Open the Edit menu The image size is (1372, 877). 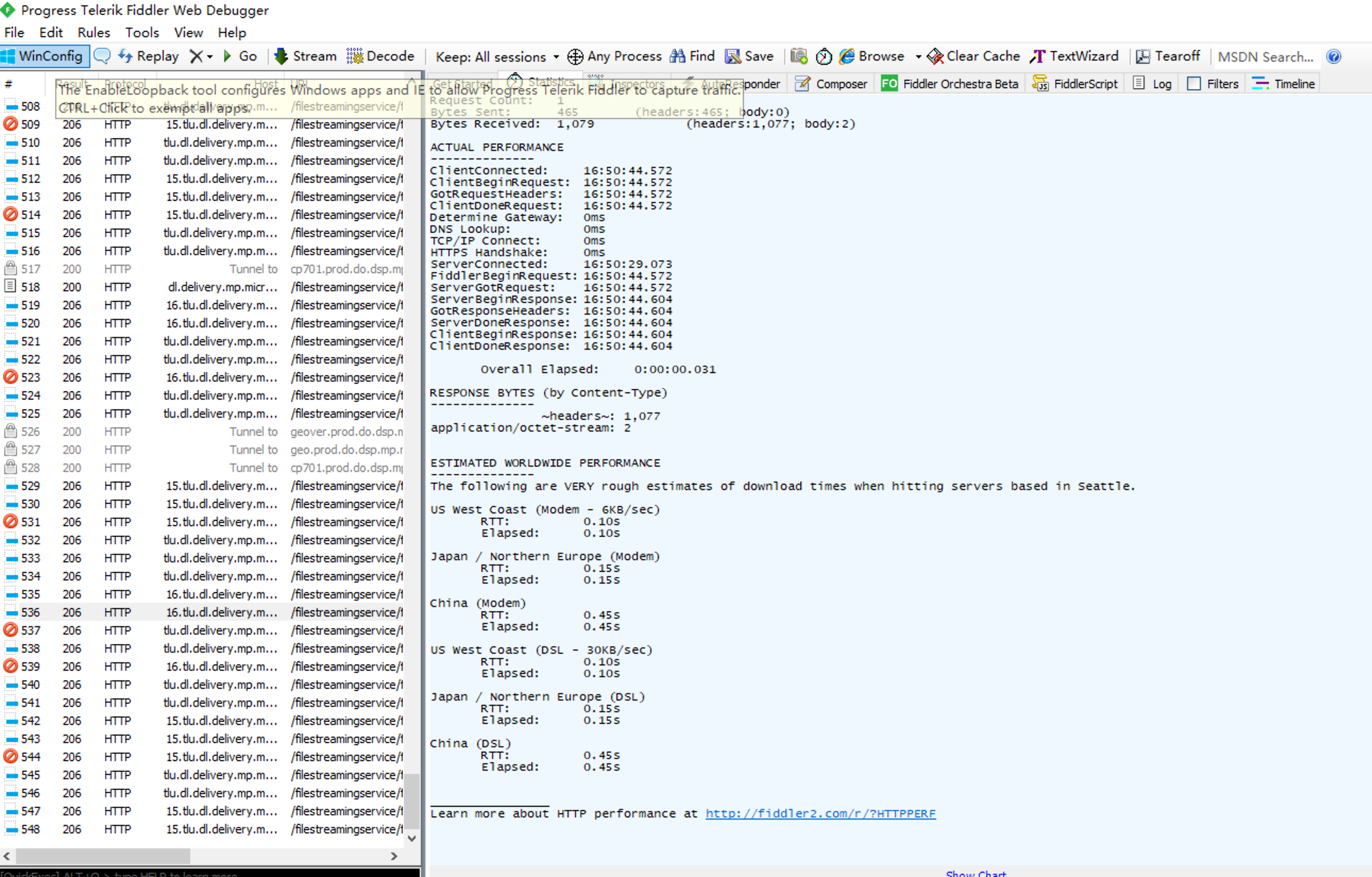click(50, 32)
